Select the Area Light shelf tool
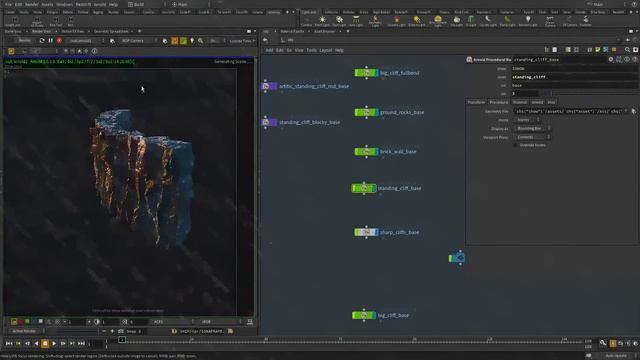 click(356, 21)
